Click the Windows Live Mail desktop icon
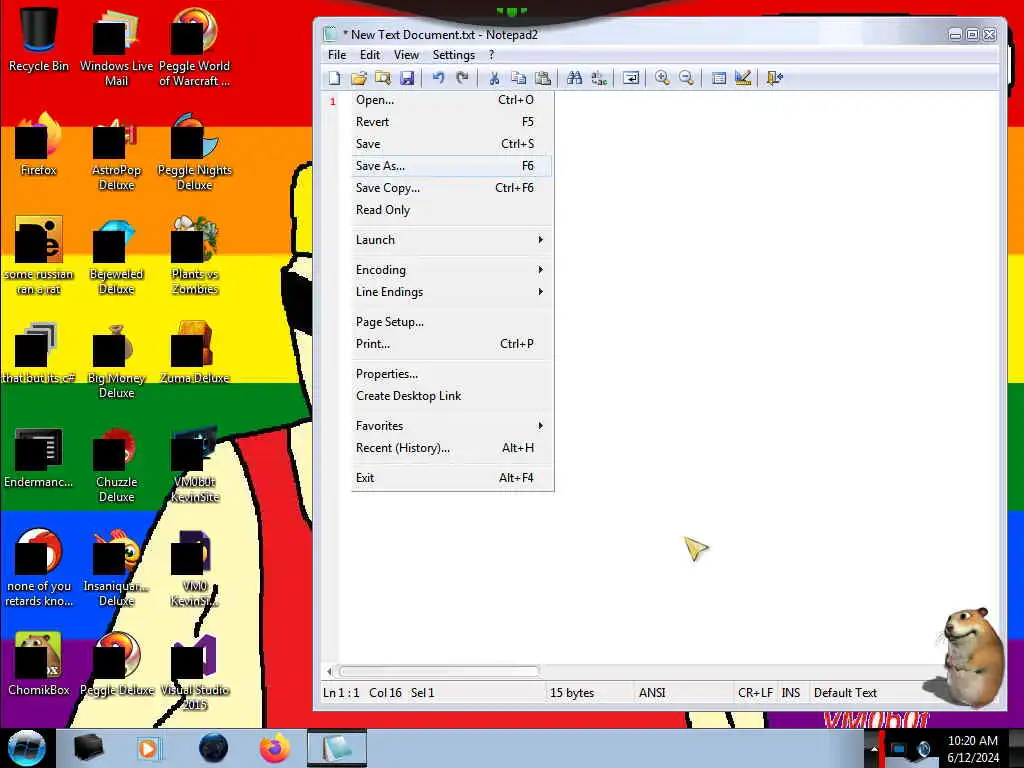This screenshot has width=1024, height=768. pyautogui.click(x=116, y=47)
